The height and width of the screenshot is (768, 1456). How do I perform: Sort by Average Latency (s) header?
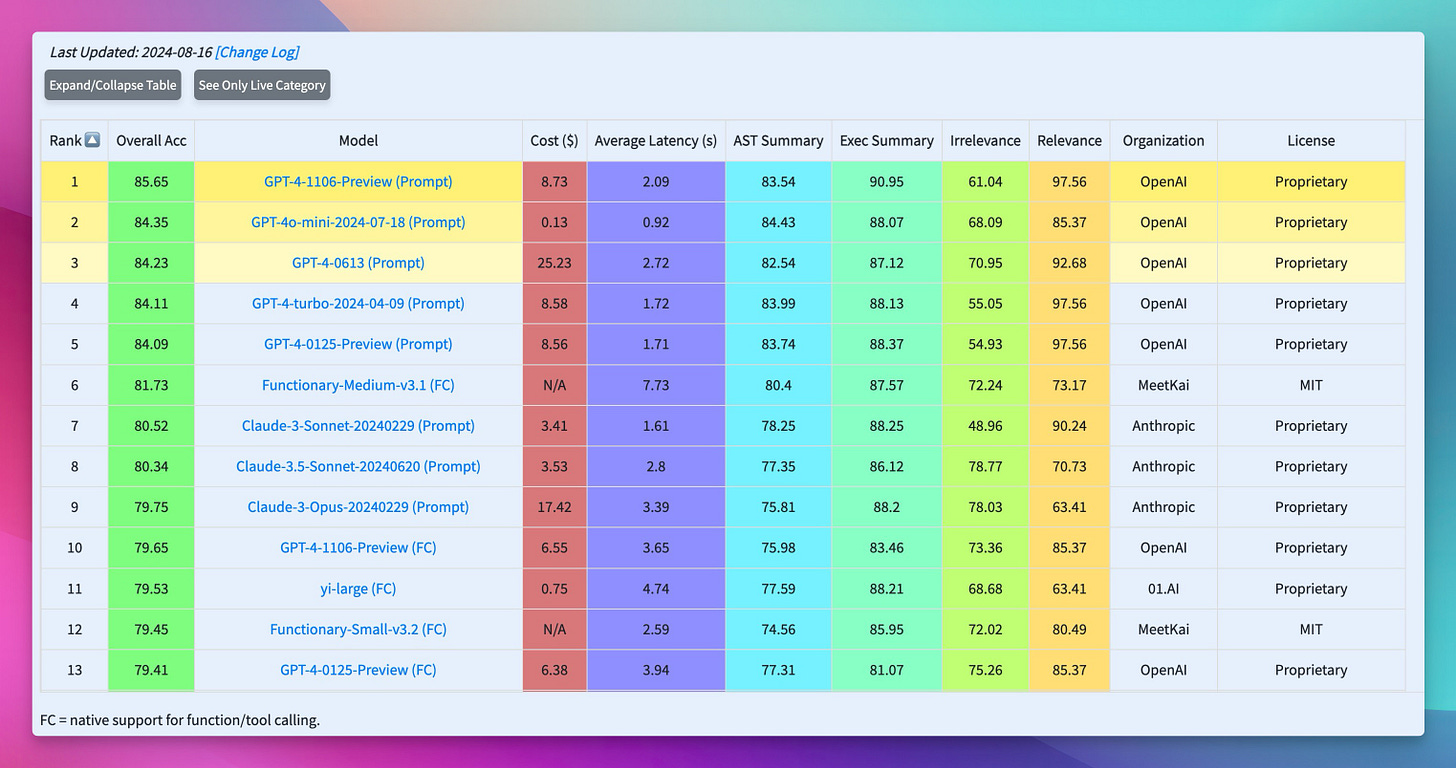point(656,141)
